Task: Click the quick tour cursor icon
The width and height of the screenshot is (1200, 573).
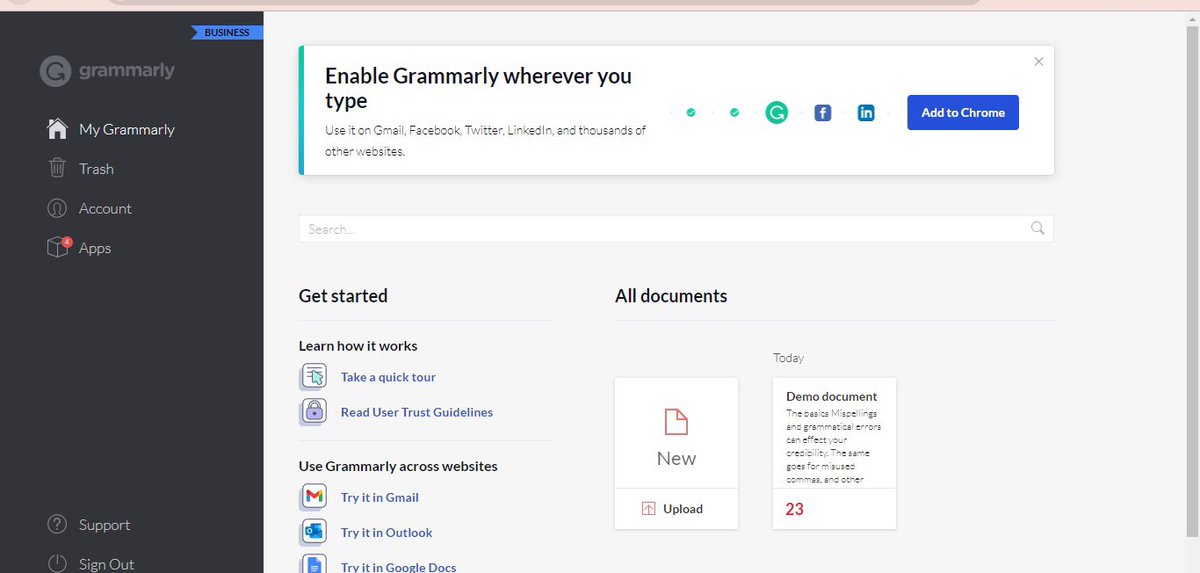Action: (x=314, y=377)
